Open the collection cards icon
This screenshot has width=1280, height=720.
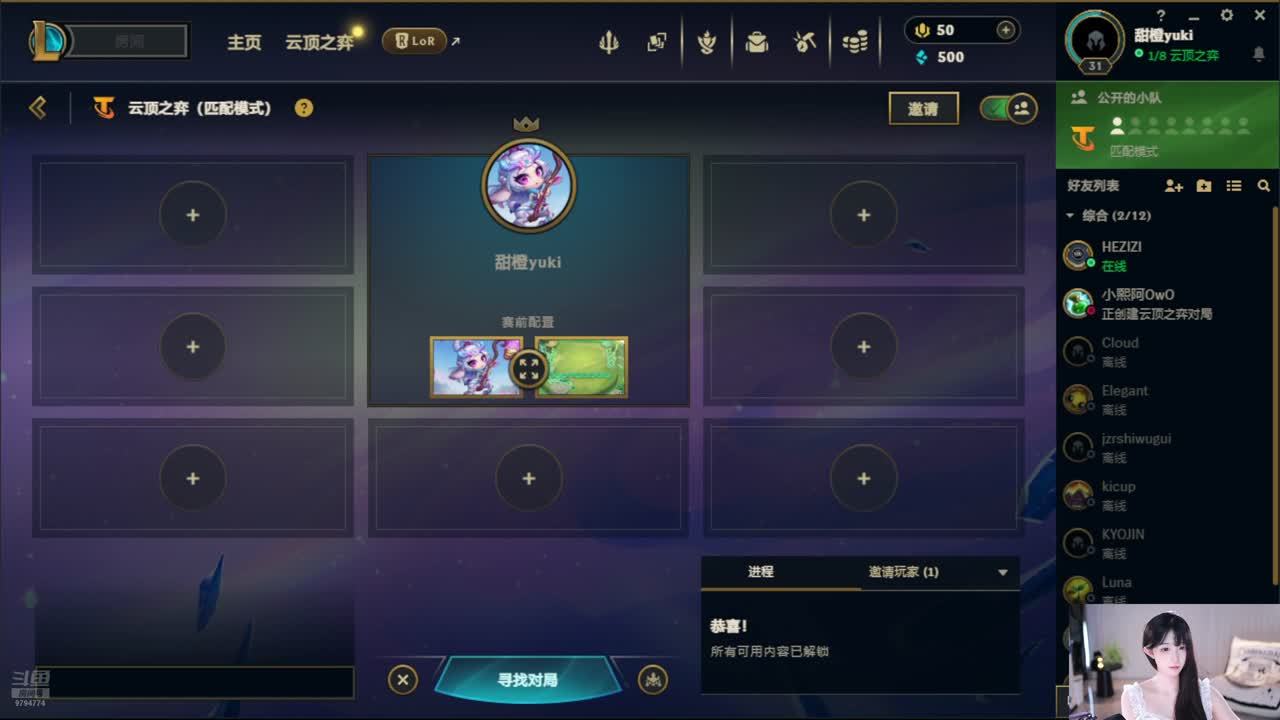(657, 42)
